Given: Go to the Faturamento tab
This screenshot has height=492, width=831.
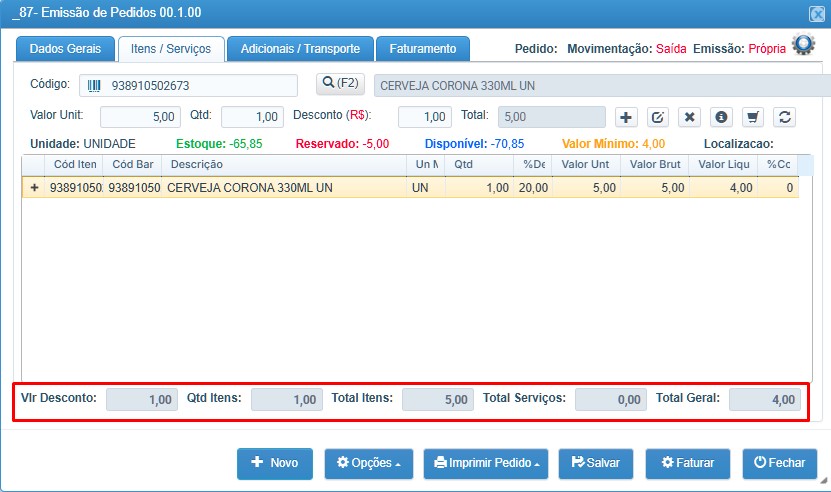Looking at the screenshot, I should click(x=423, y=49).
